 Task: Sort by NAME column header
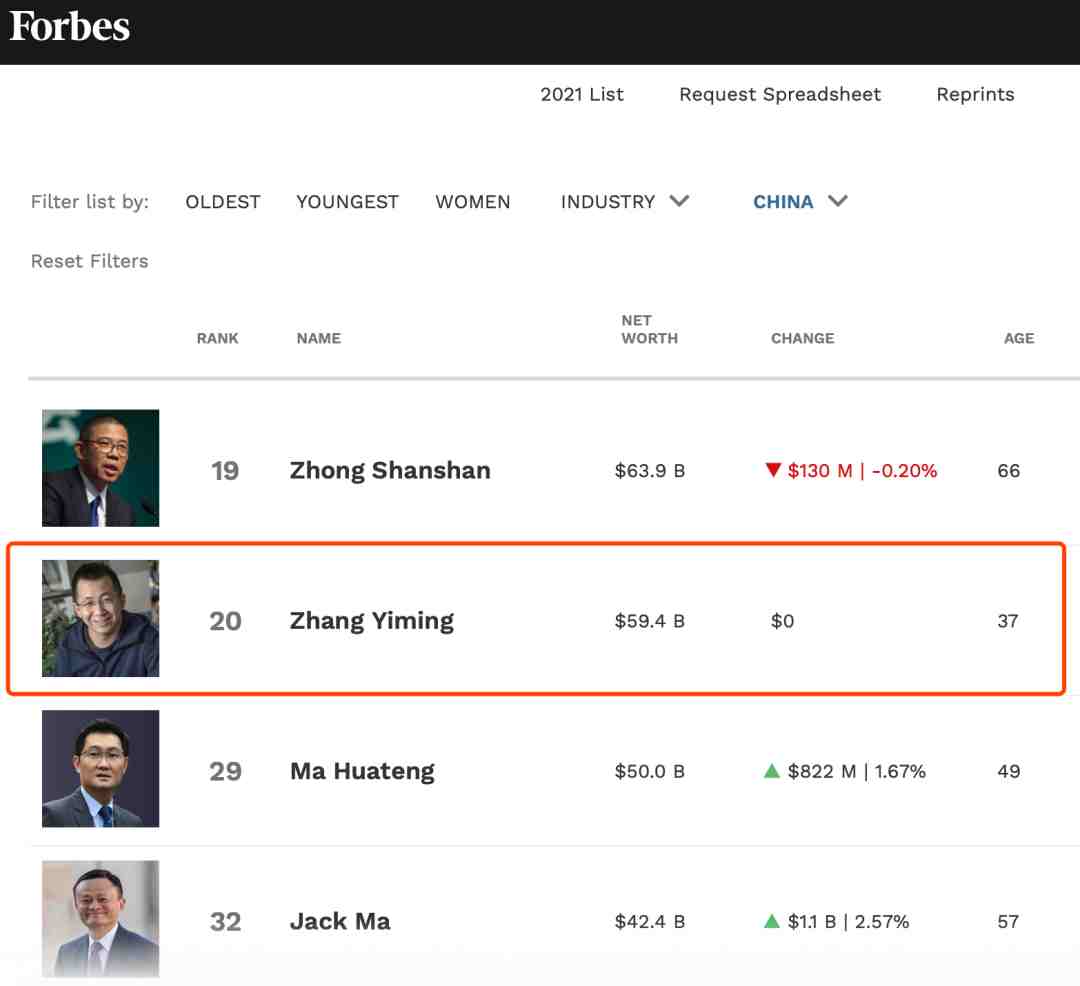coord(319,338)
